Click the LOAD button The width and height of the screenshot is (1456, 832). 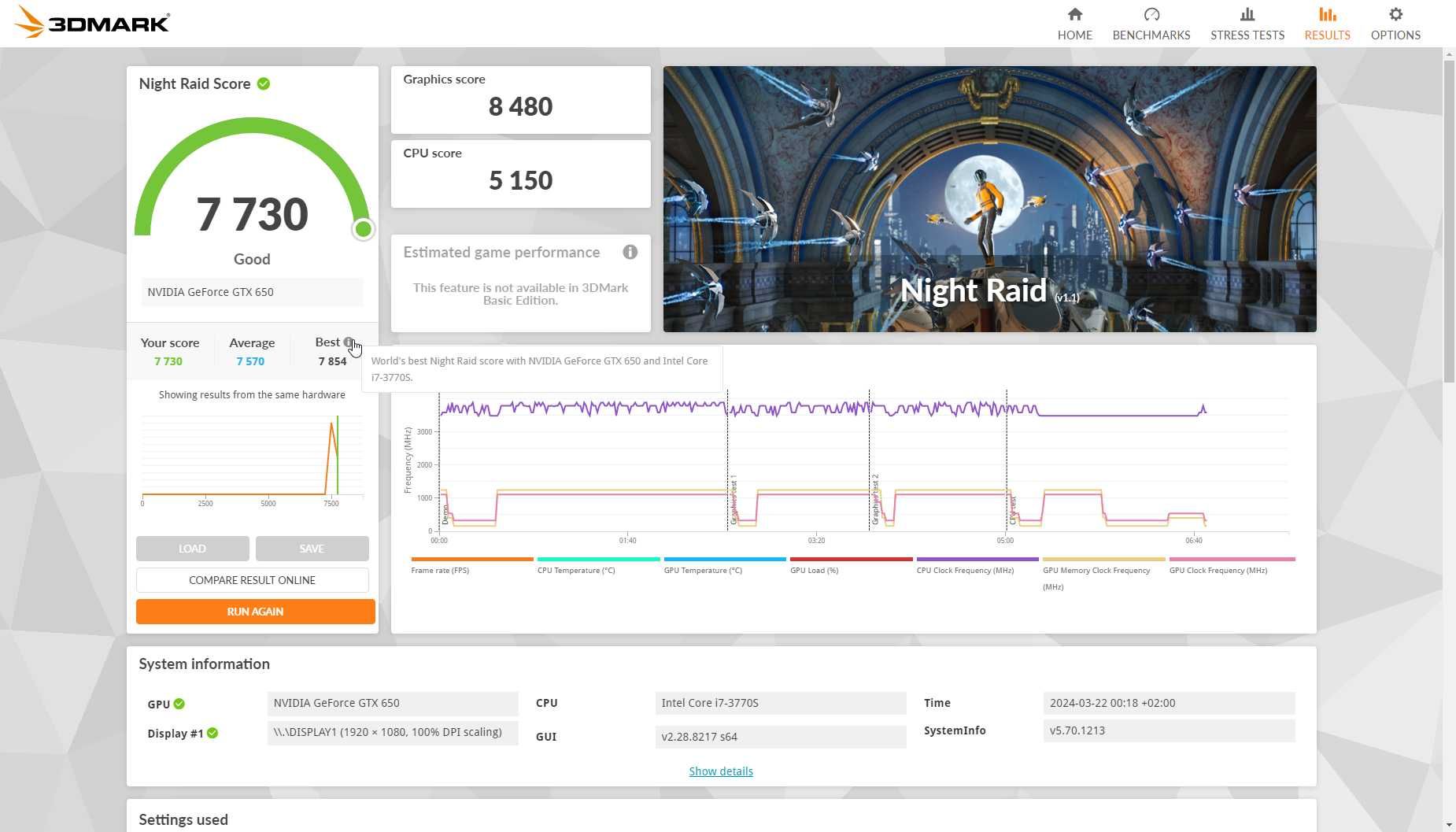click(x=192, y=549)
